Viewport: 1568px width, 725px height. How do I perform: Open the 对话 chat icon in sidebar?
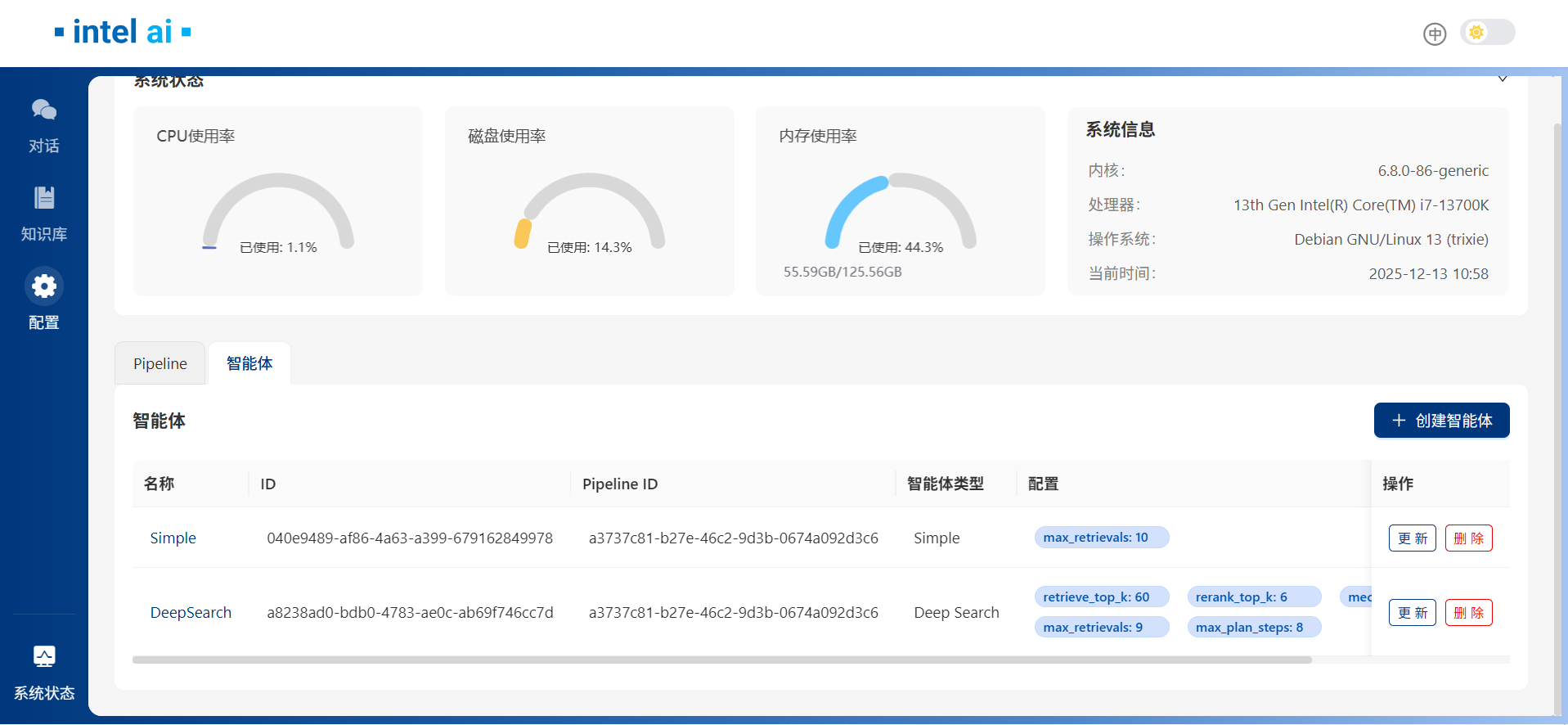[x=44, y=110]
